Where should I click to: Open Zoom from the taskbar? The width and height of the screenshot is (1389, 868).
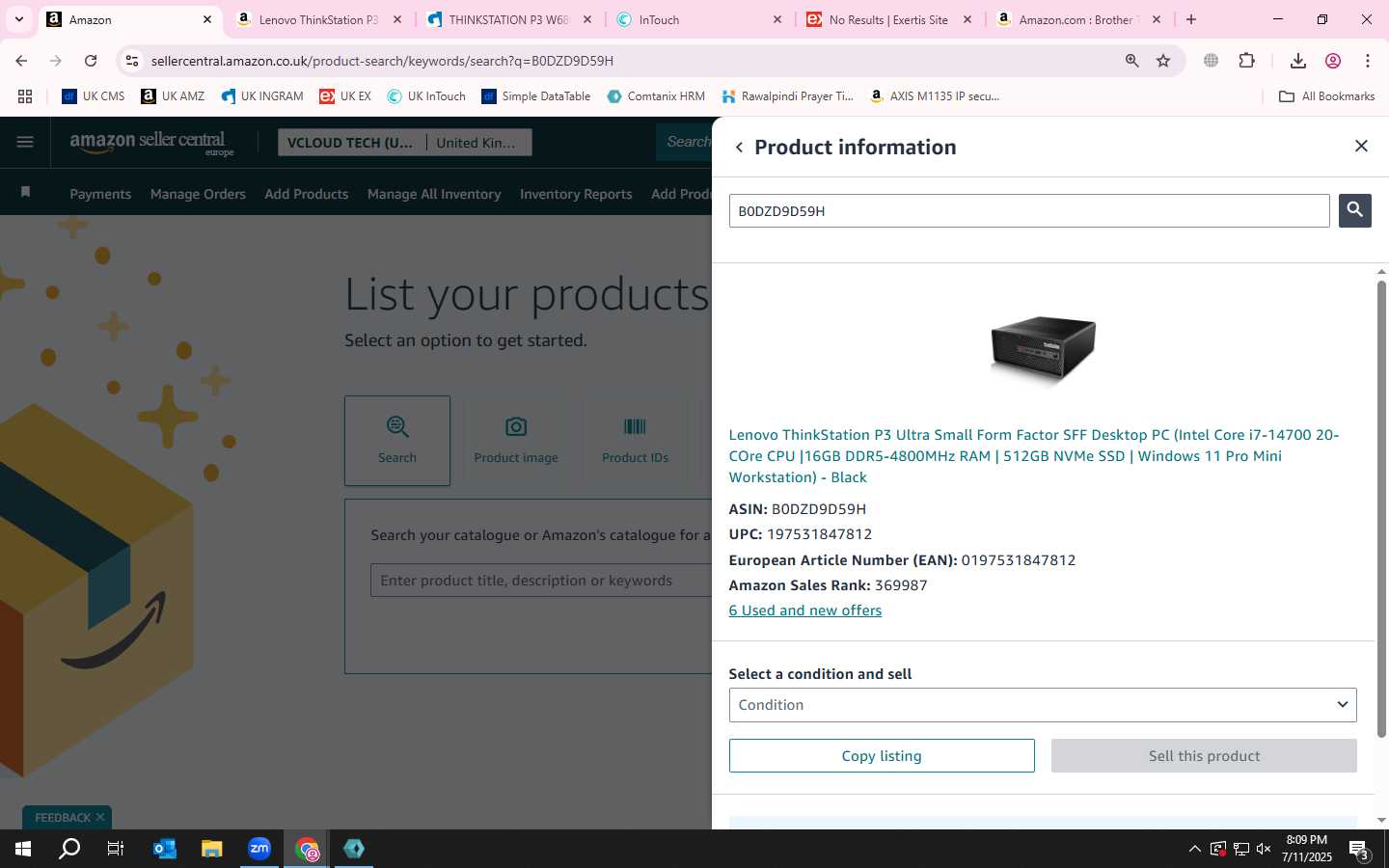point(259,849)
